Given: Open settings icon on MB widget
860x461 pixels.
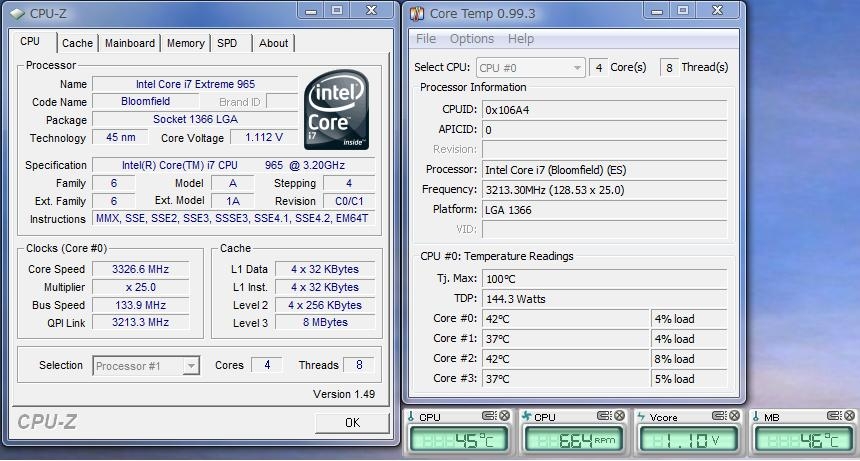Looking at the screenshot, I should 833,416.
